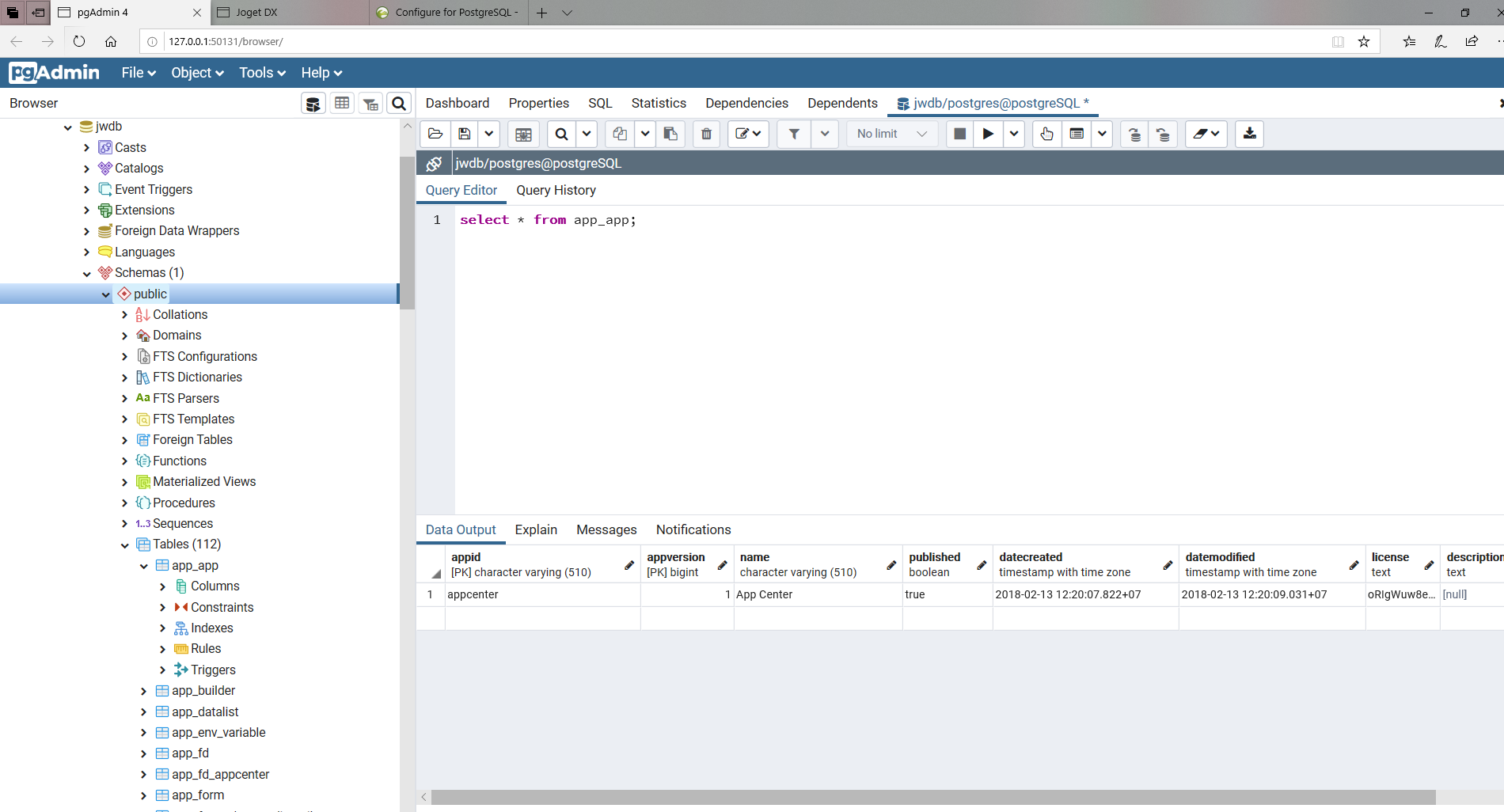Click the connection status icon beside jwdb/postgres
Viewport: 1504px width, 812px height.
pos(434,163)
